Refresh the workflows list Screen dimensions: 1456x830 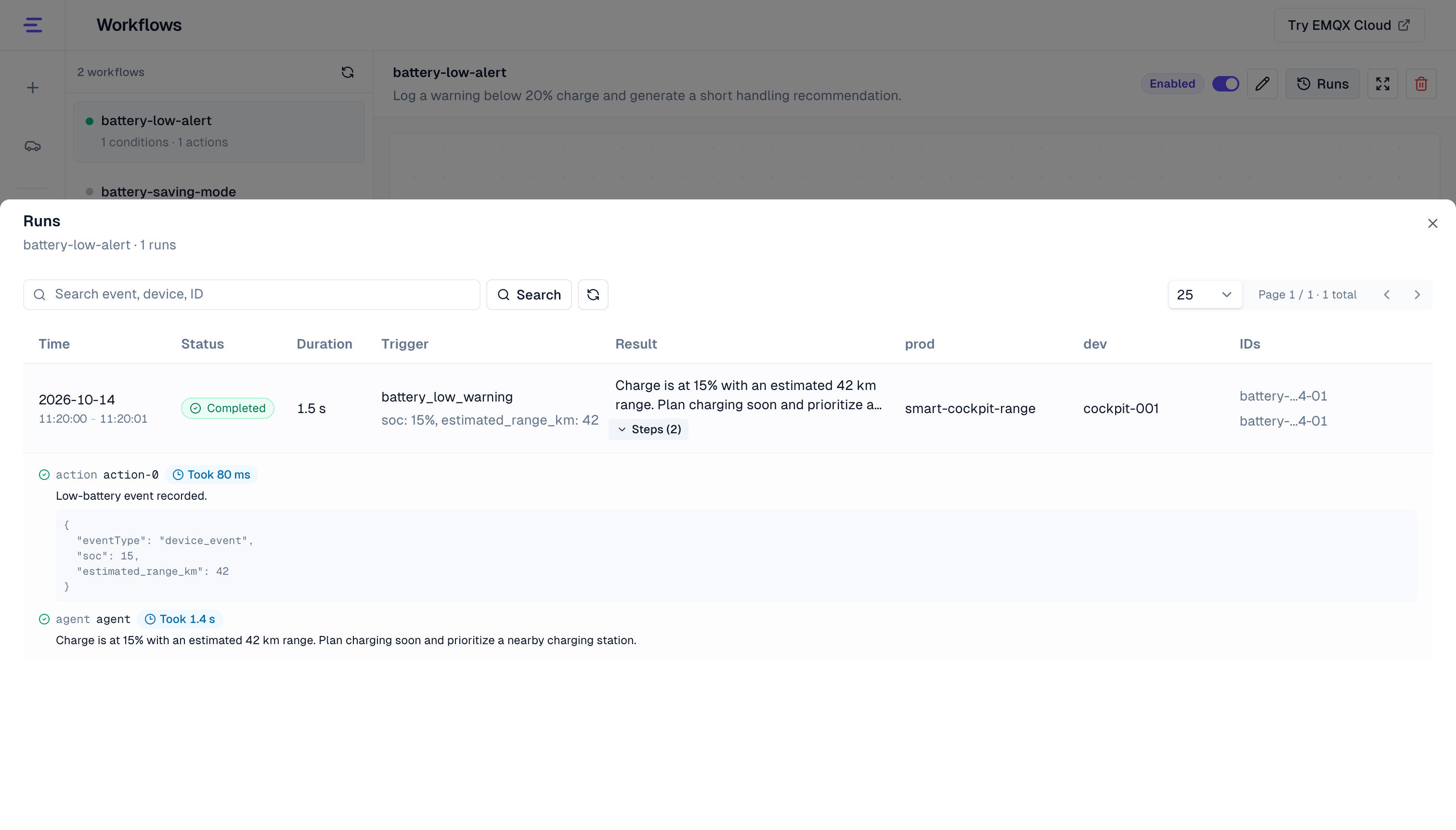[347, 72]
